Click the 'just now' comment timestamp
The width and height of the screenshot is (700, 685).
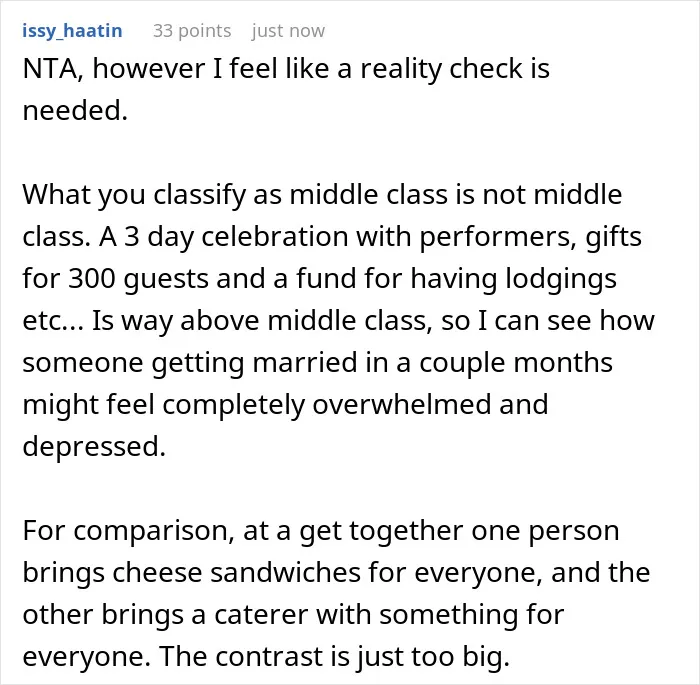[x=288, y=31]
